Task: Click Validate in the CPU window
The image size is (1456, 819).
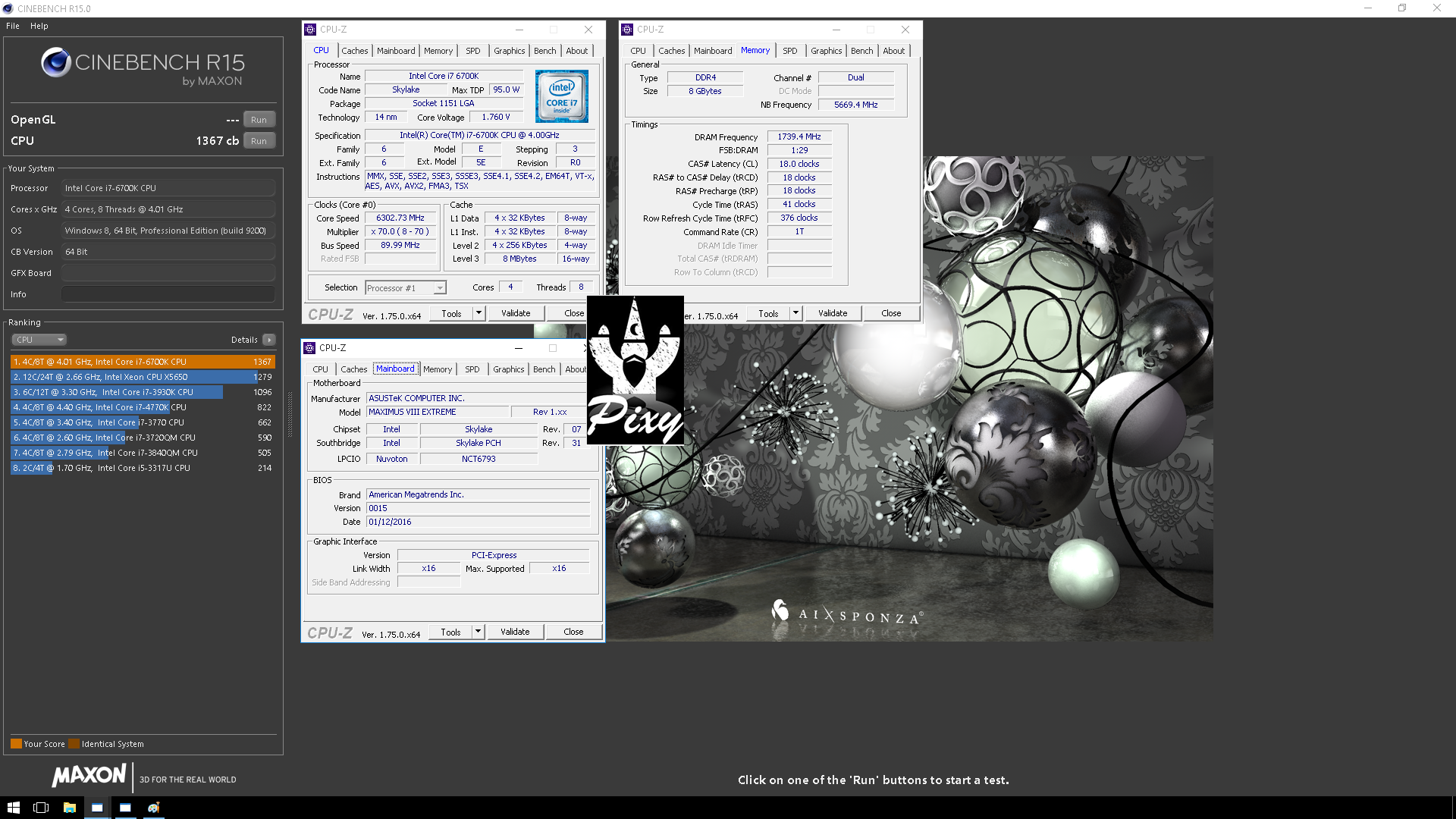Action: tap(516, 313)
